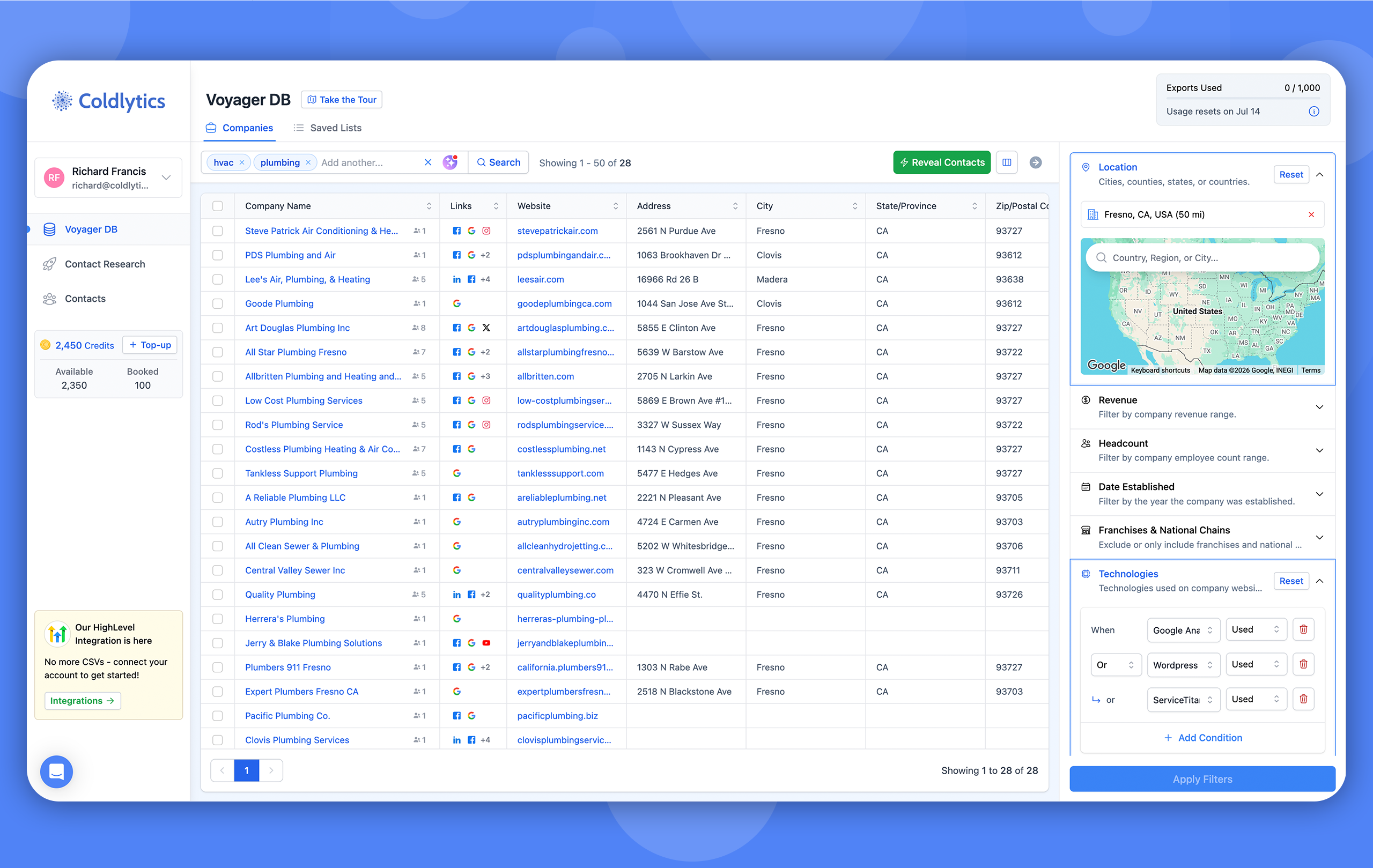Click the map Country, Region, or City field

(1202, 257)
